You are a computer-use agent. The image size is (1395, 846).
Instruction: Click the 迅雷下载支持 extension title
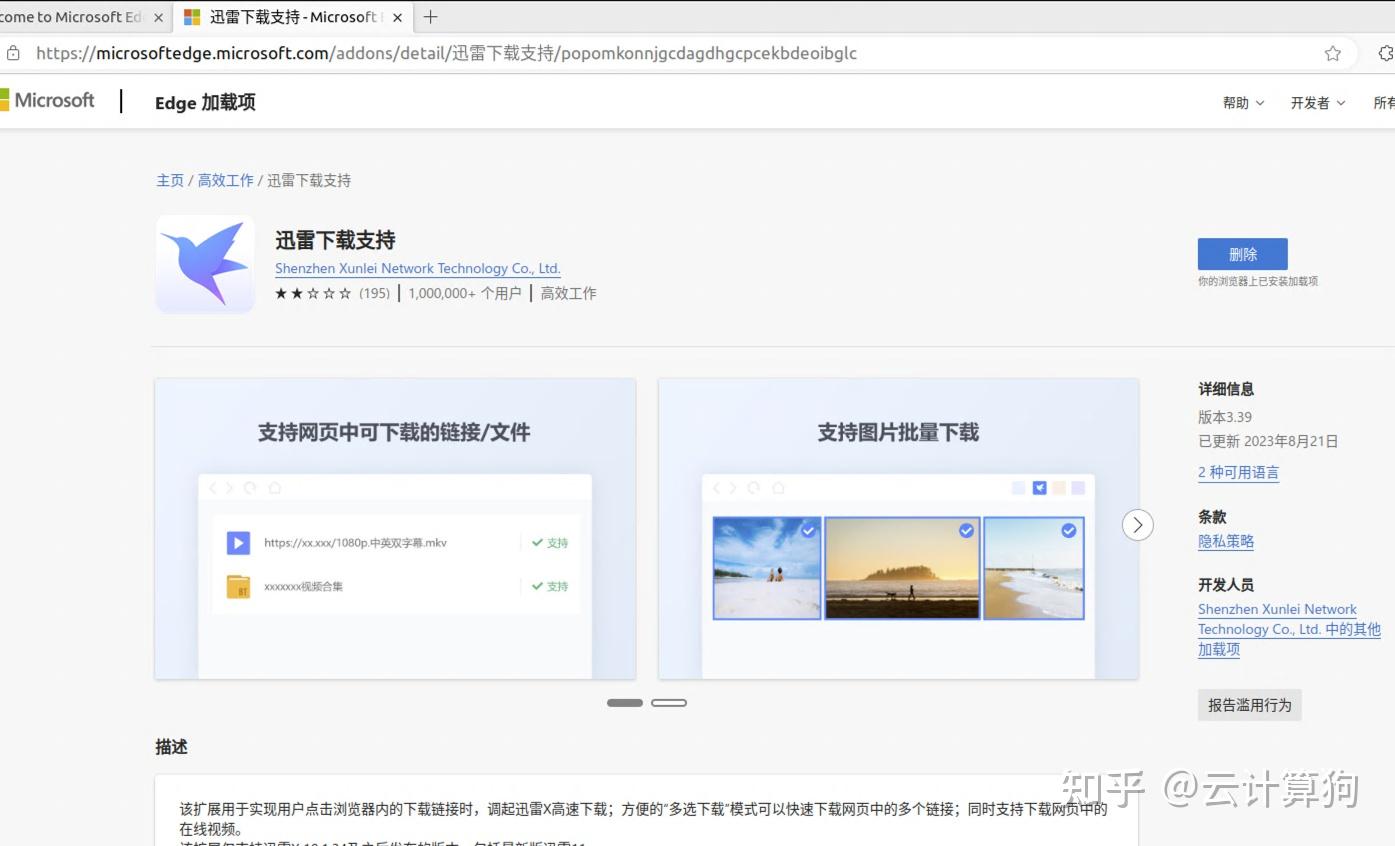[x=335, y=240]
